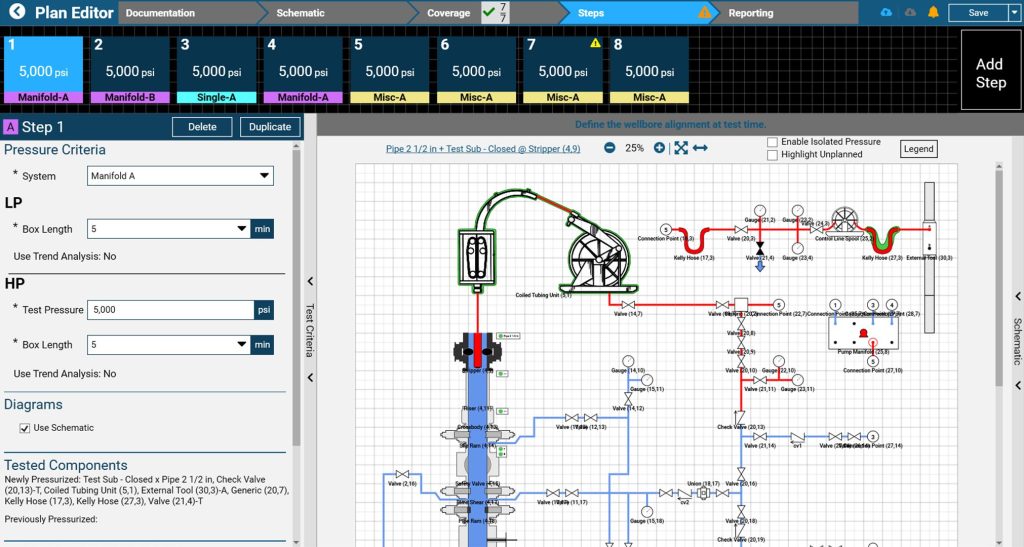Select step 3 Single-A tile
The height and width of the screenshot is (547, 1024).
pyautogui.click(x=217, y=70)
